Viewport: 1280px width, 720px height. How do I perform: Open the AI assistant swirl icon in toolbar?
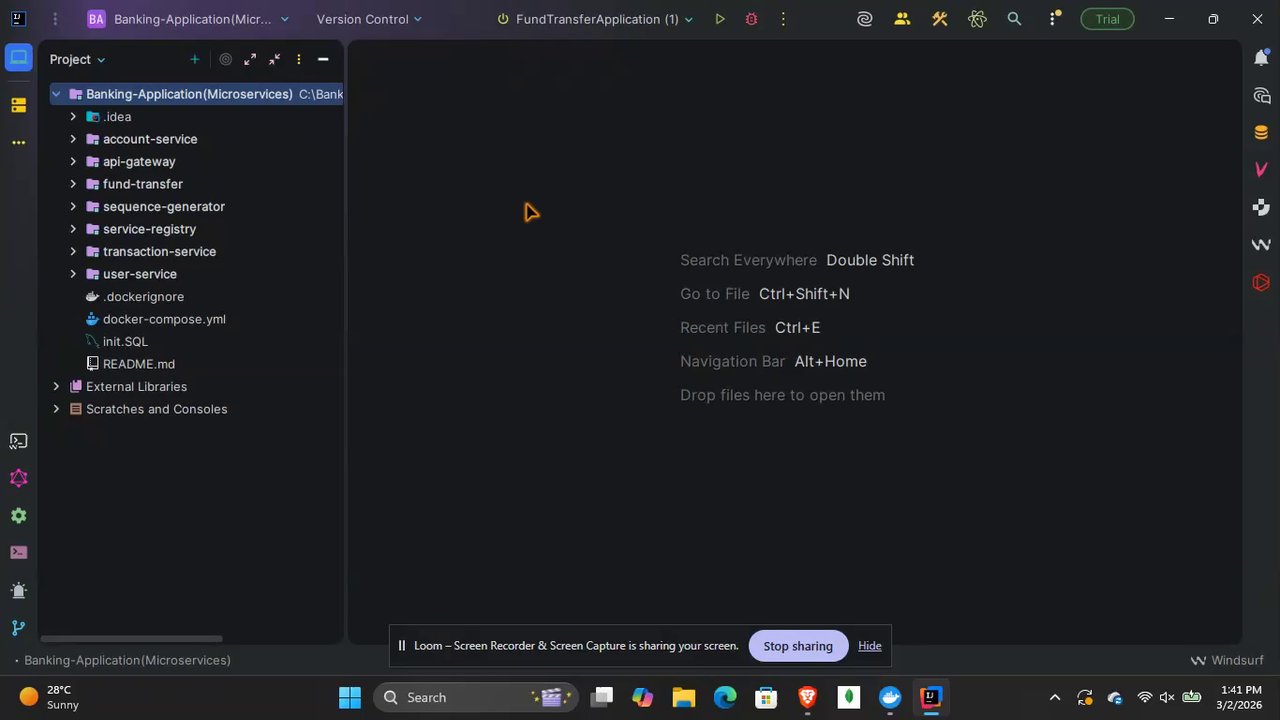click(x=865, y=19)
